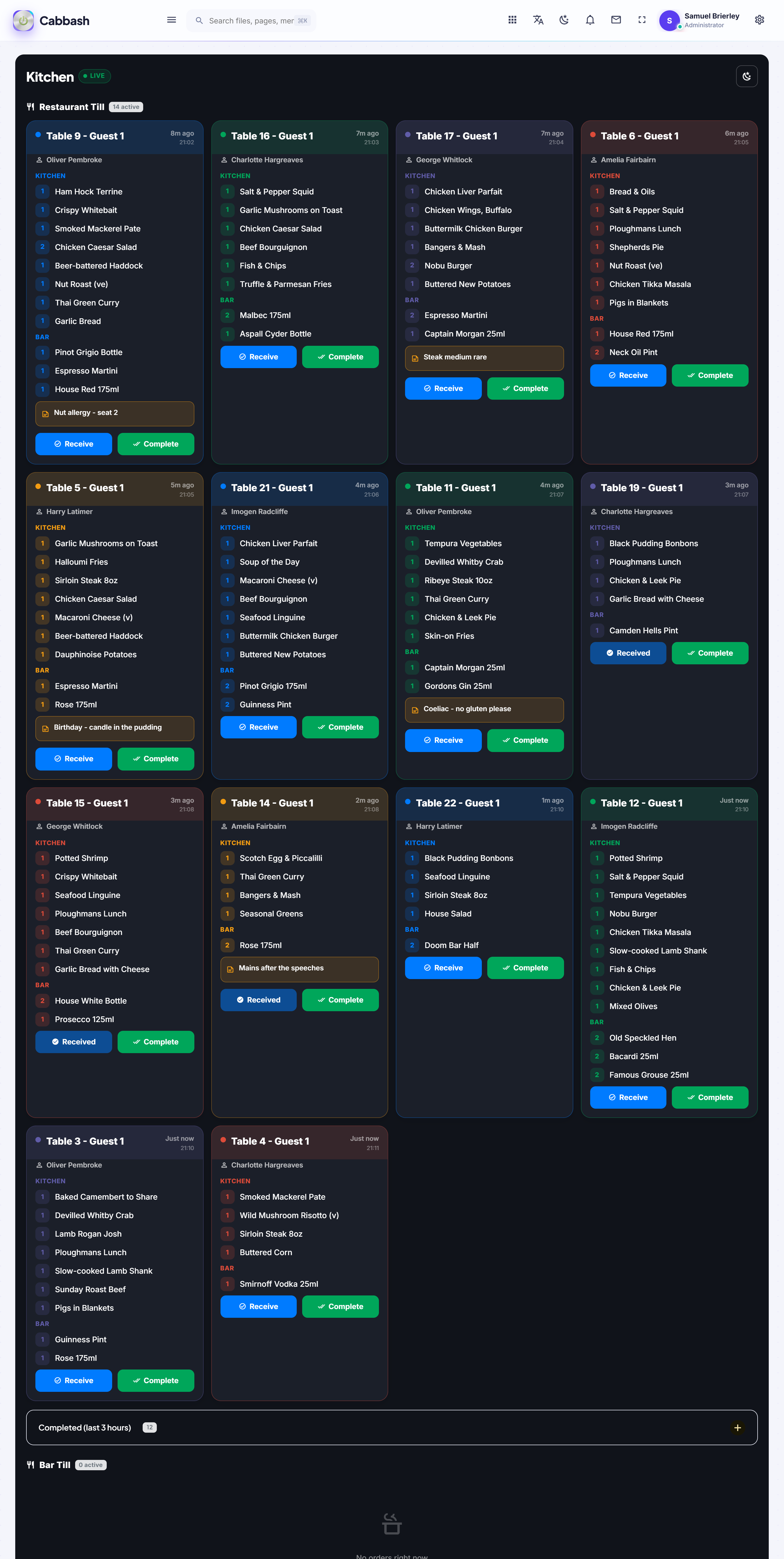784x1559 pixels.
Task: Click the Birthday - candle in the pudding note
Action: 115,728
